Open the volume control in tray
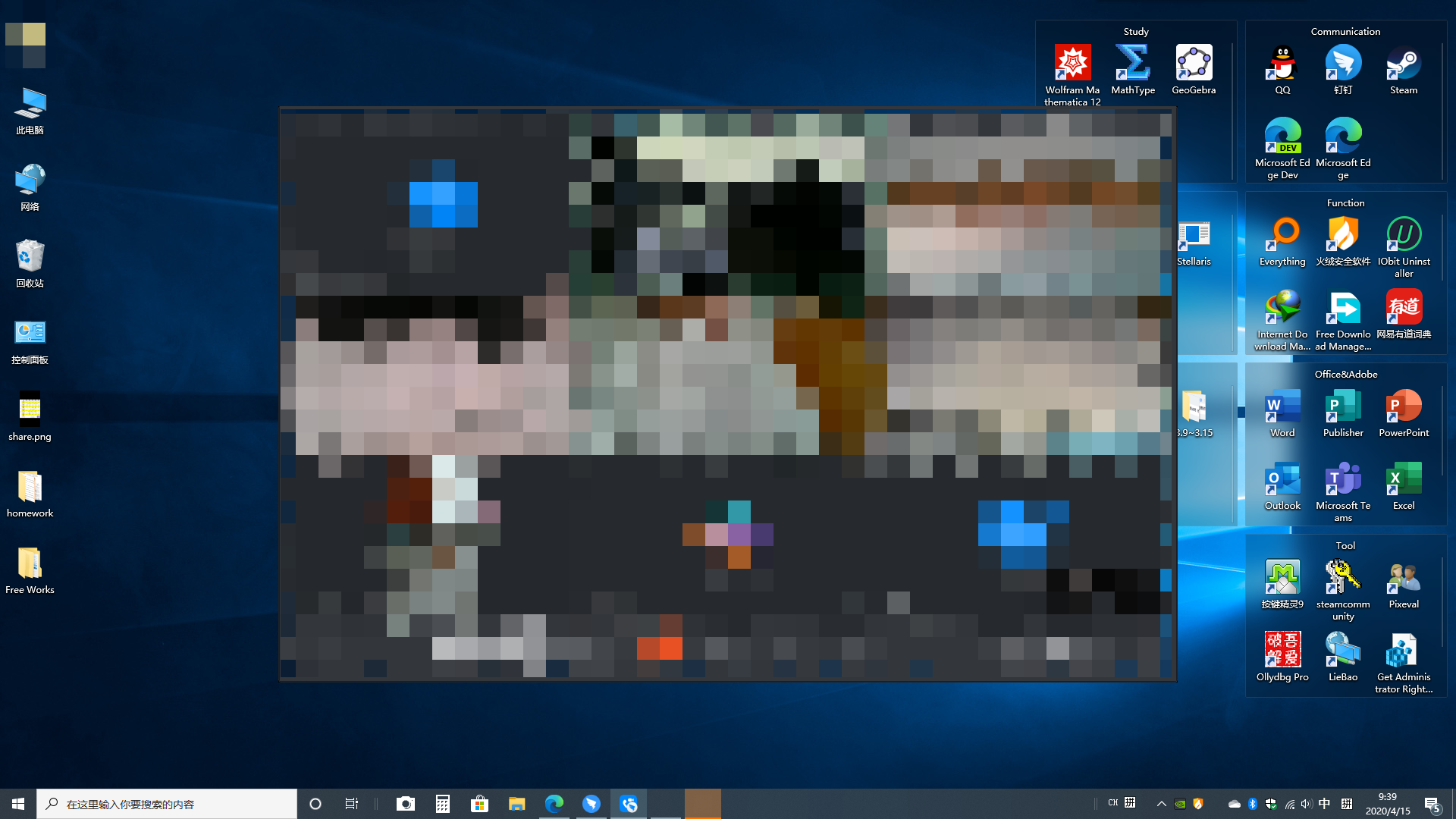 tap(1306, 804)
